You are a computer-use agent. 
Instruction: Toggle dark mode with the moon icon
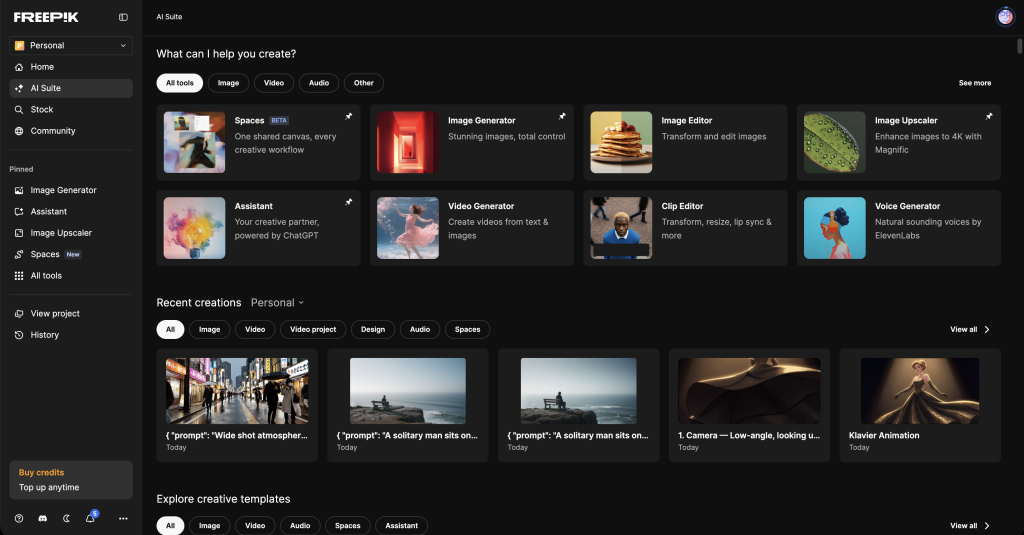66,518
